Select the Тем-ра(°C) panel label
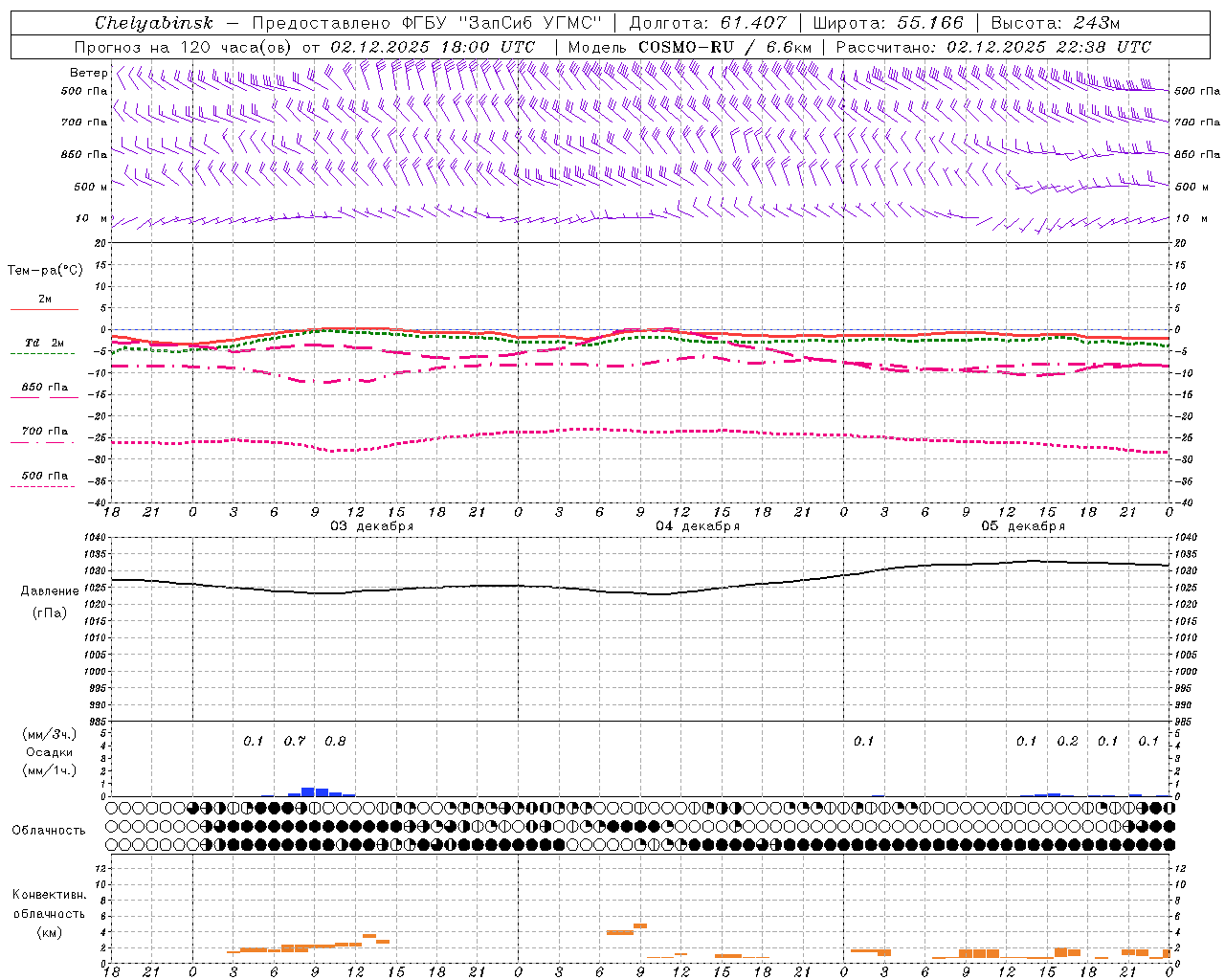The height and width of the screenshot is (980, 1225). 45,271
